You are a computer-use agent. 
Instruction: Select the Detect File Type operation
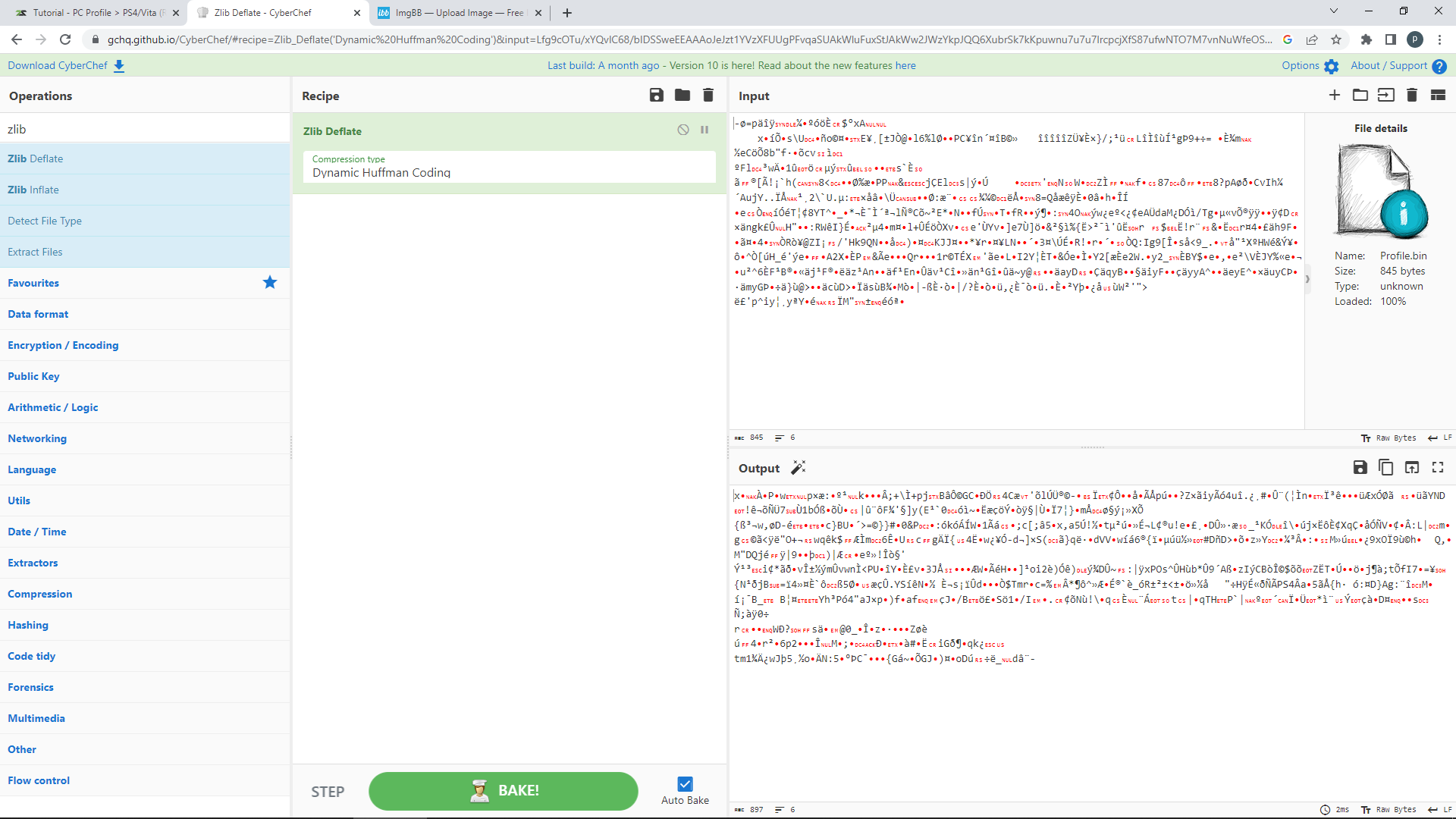pos(145,221)
